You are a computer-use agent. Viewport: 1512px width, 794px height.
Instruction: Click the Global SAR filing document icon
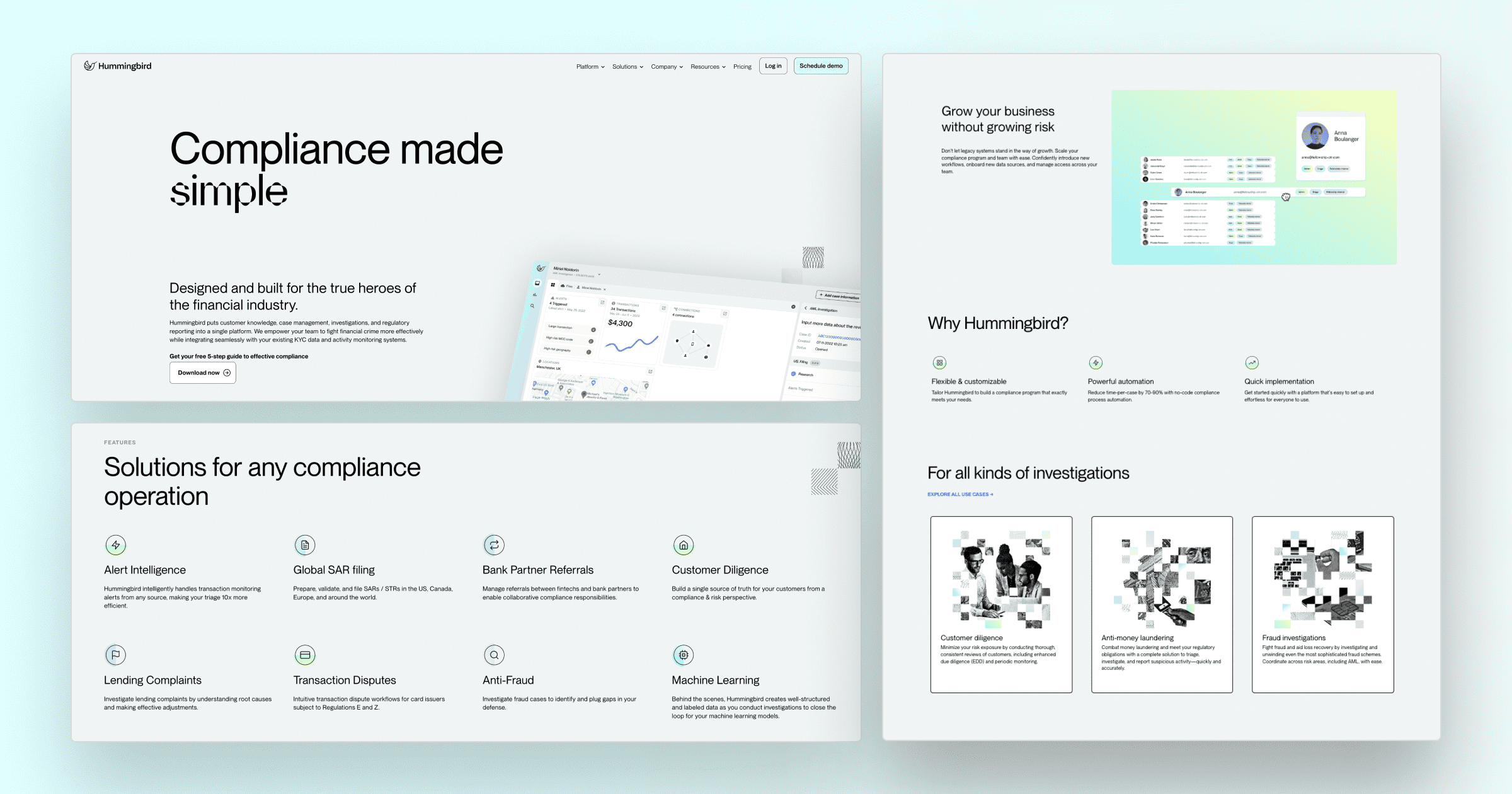click(x=305, y=544)
